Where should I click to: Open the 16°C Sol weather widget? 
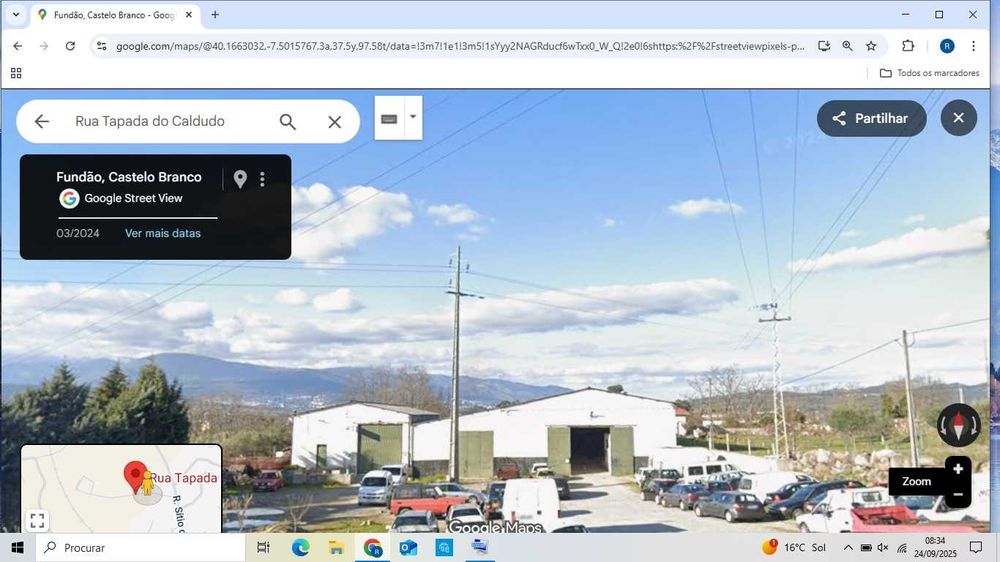coord(794,547)
